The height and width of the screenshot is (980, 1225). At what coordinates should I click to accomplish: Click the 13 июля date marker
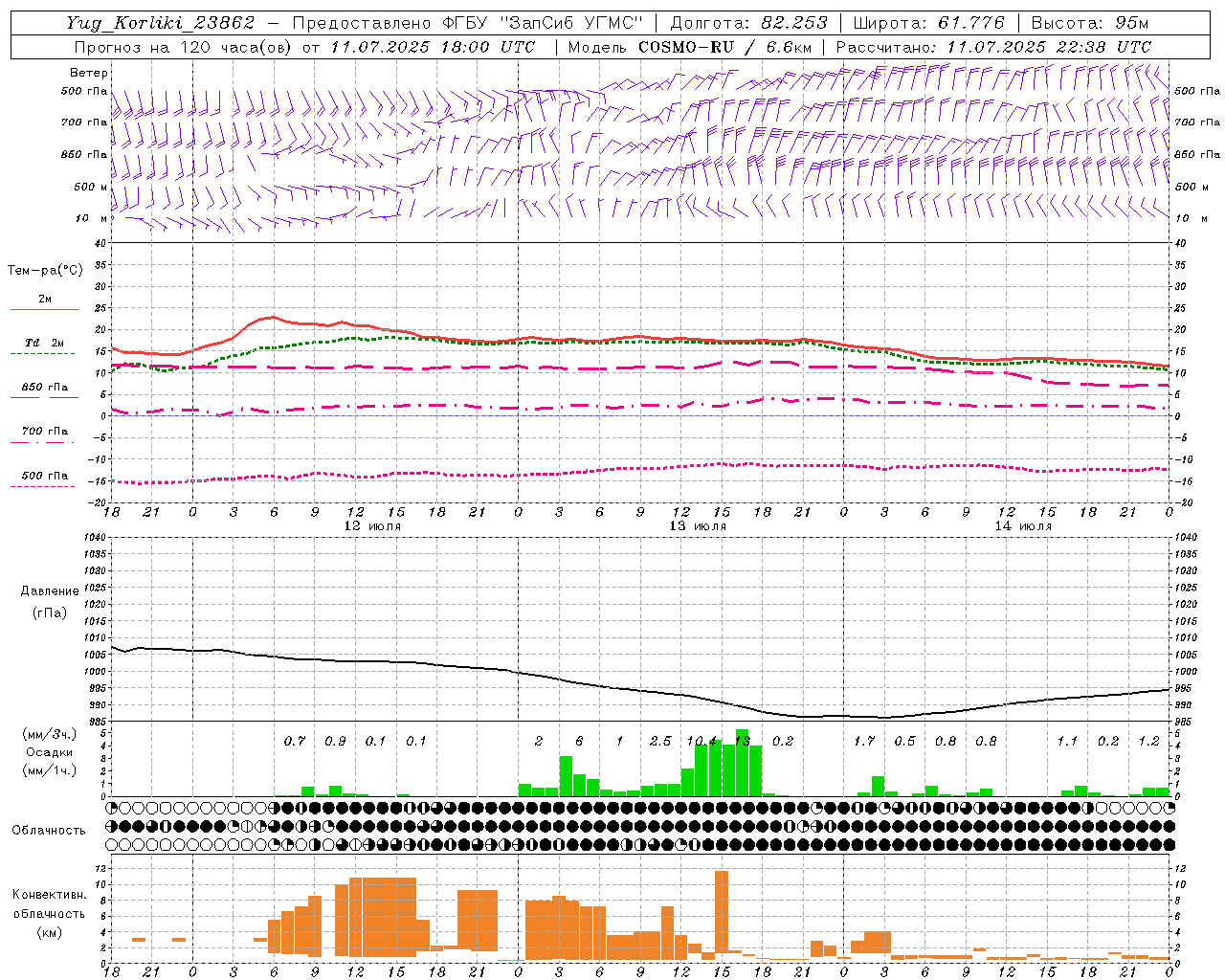698,526
